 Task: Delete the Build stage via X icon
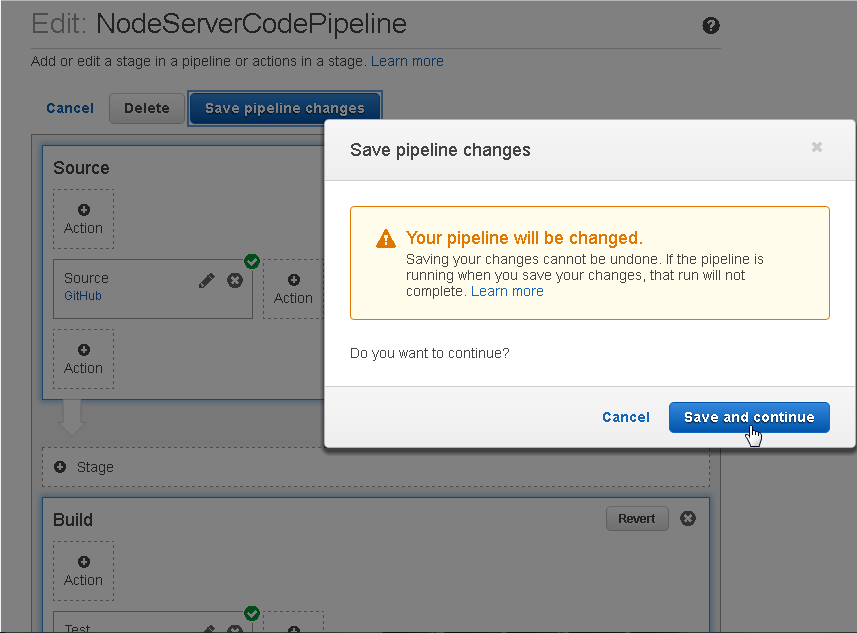click(x=688, y=518)
